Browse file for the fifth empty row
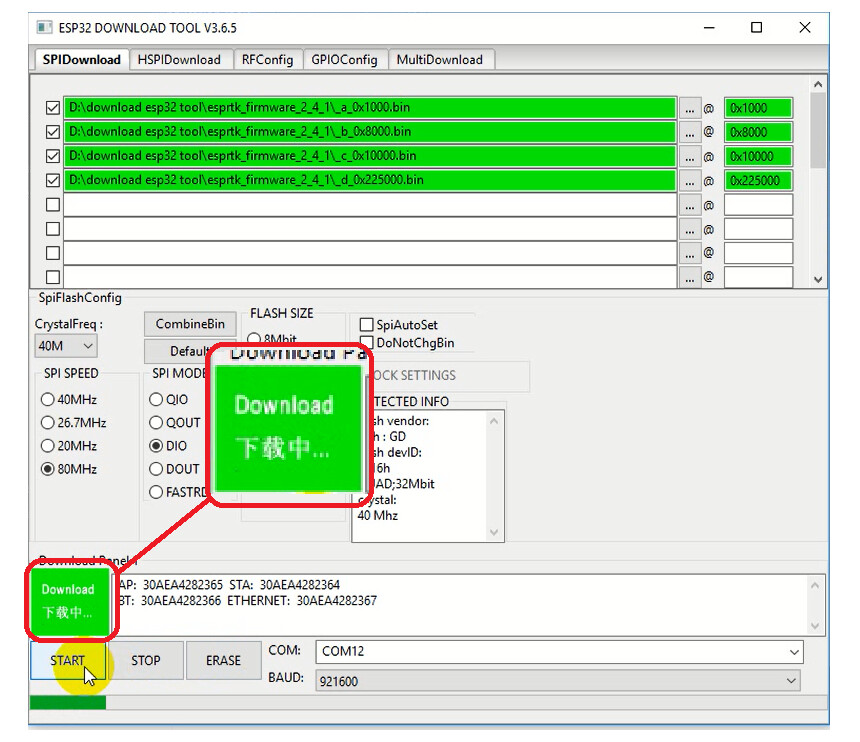The image size is (860, 742). coord(689,205)
